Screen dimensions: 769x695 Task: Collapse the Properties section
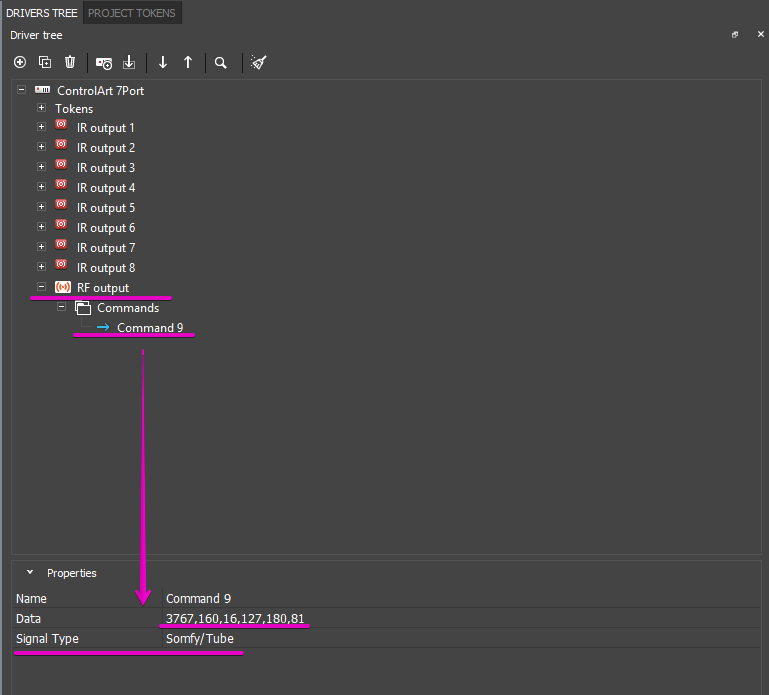(30, 573)
